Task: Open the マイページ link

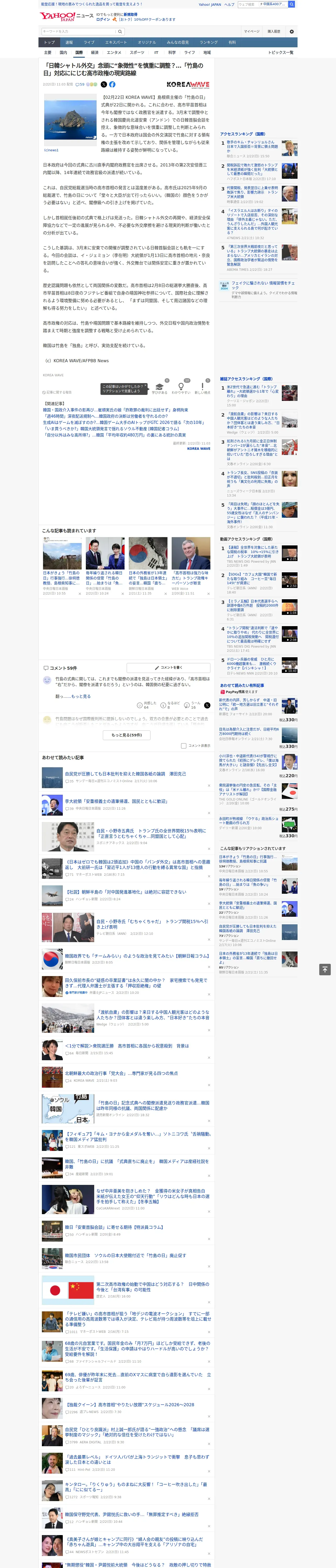Action: point(251,32)
